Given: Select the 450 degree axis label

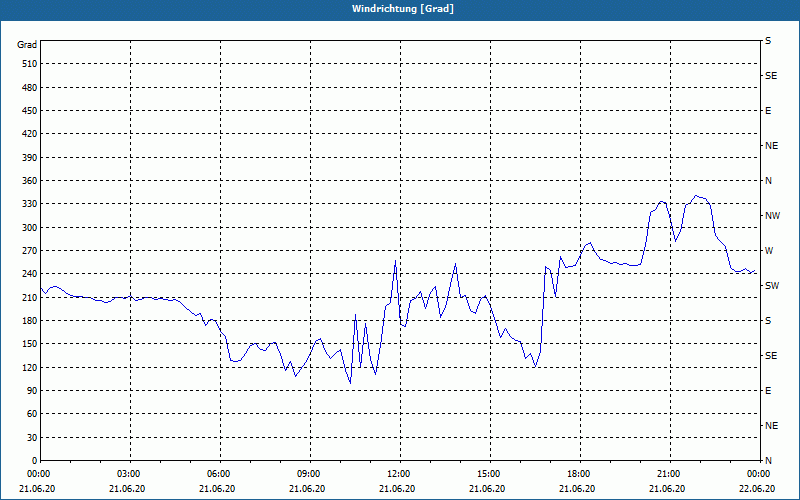Looking at the screenshot, I should (x=30, y=111).
